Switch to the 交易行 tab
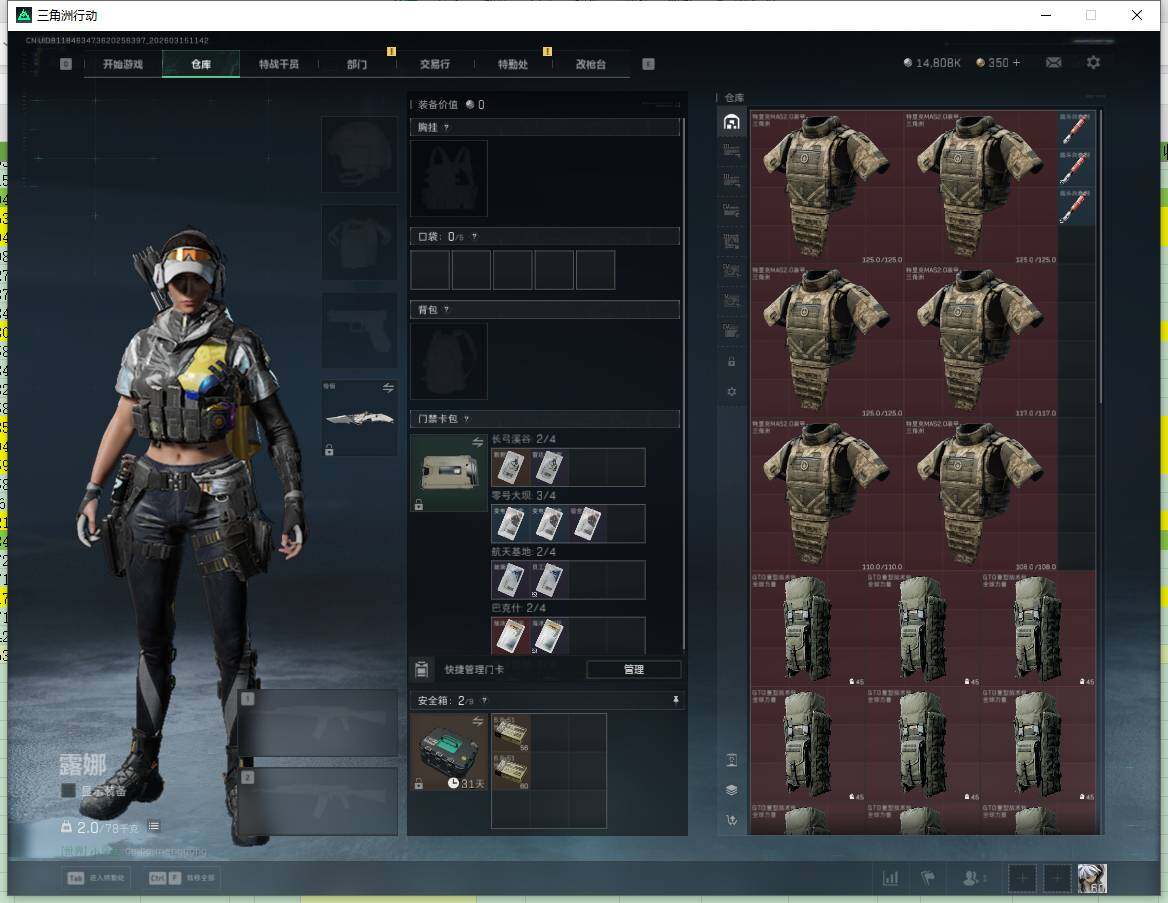Viewport: 1168px width, 903px height. (435, 64)
